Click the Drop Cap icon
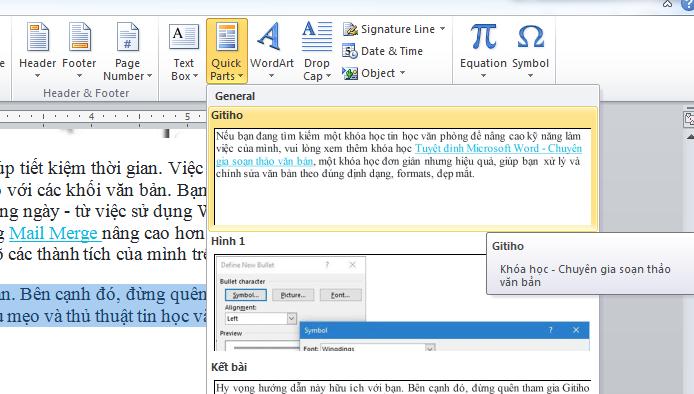Viewport: 694px width, 394px height. [x=316, y=36]
